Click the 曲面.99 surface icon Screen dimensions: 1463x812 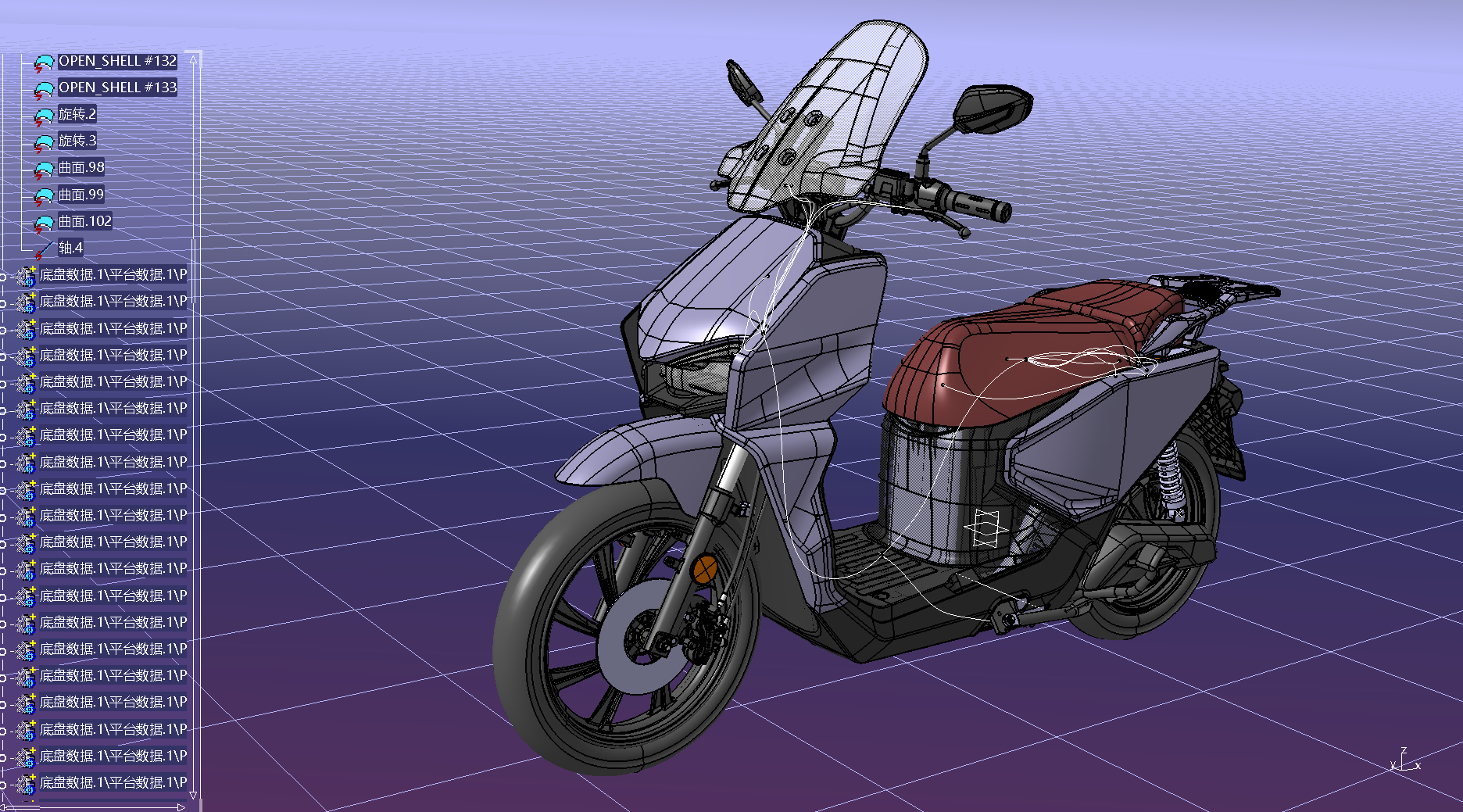(43, 196)
